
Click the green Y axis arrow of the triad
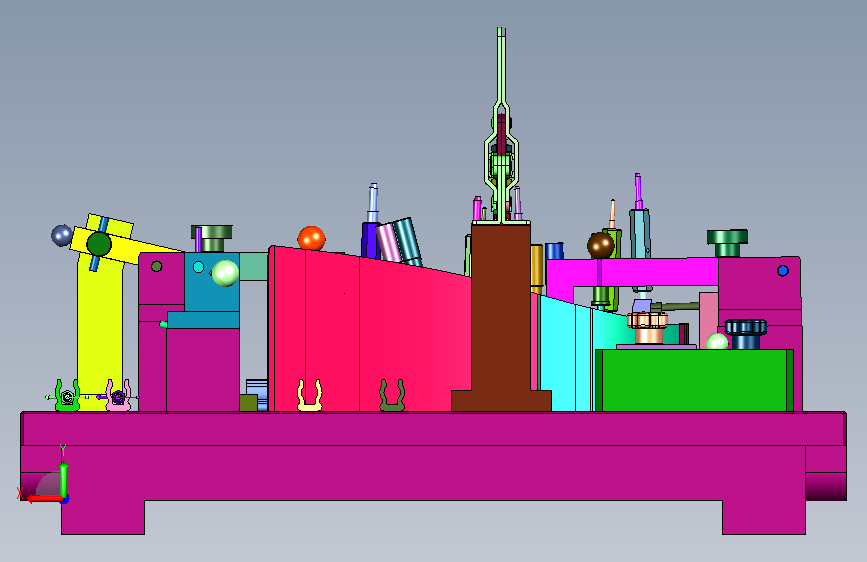64,479
